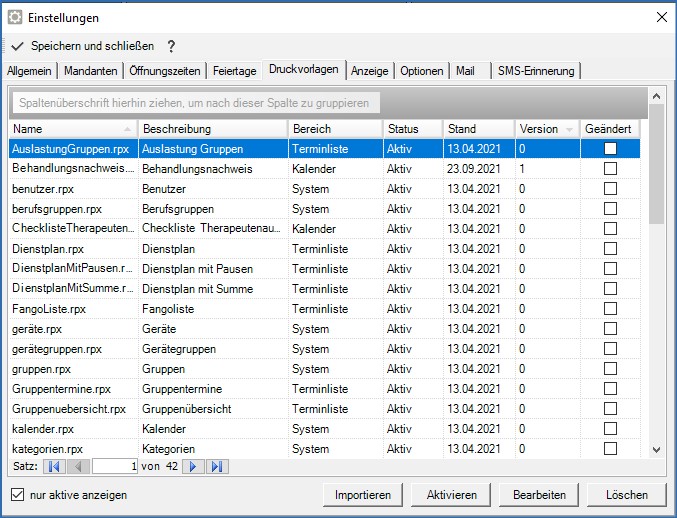This screenshot has height=518, width=677.
Task: Switch to the Mandanten tab
Action: click(x=92, y=71)
